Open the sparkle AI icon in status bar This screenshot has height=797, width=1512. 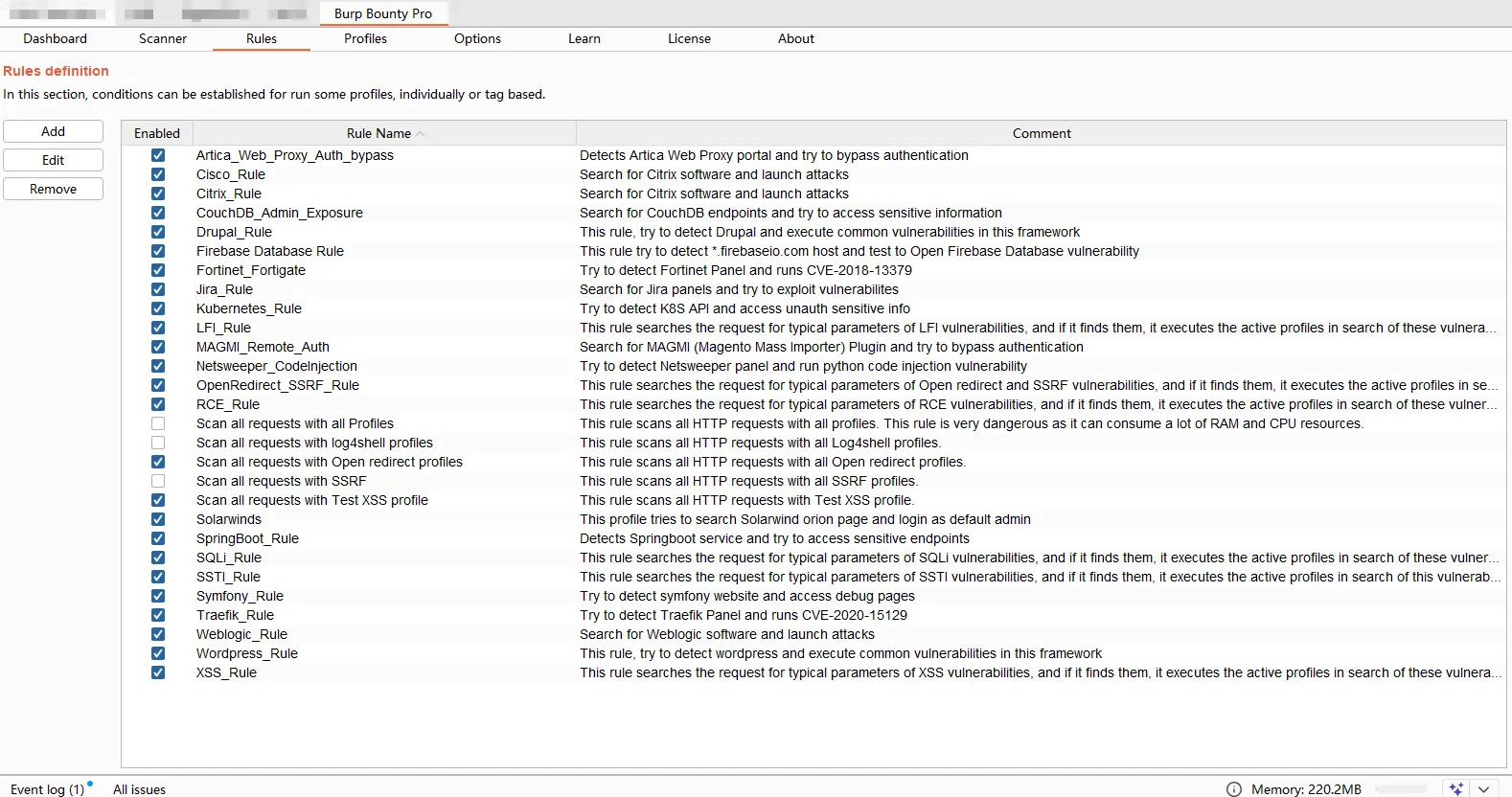click(x=1456, y=789)
